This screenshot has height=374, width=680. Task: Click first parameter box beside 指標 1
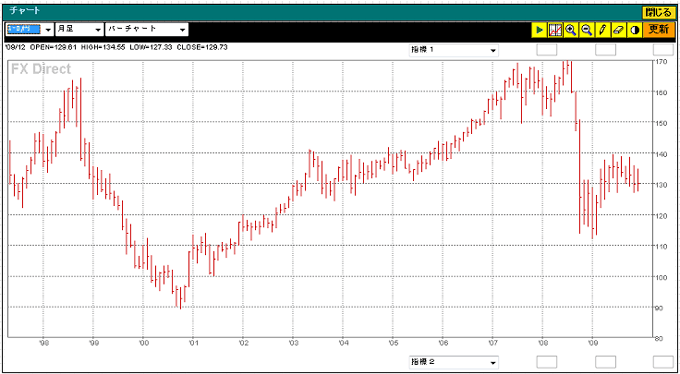pos(547,50)
